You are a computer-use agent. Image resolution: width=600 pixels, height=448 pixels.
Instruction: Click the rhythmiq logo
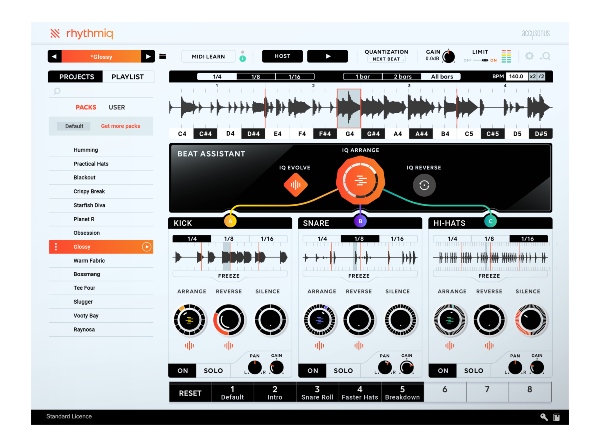pyautogui.click(x=82, y=34)
